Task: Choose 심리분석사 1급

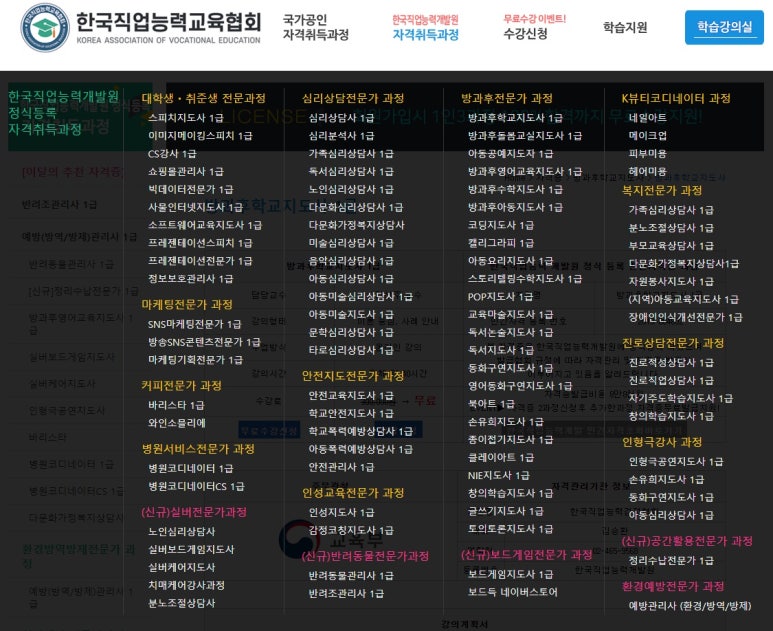Action: pyautogui.click(x=341, y=136)
